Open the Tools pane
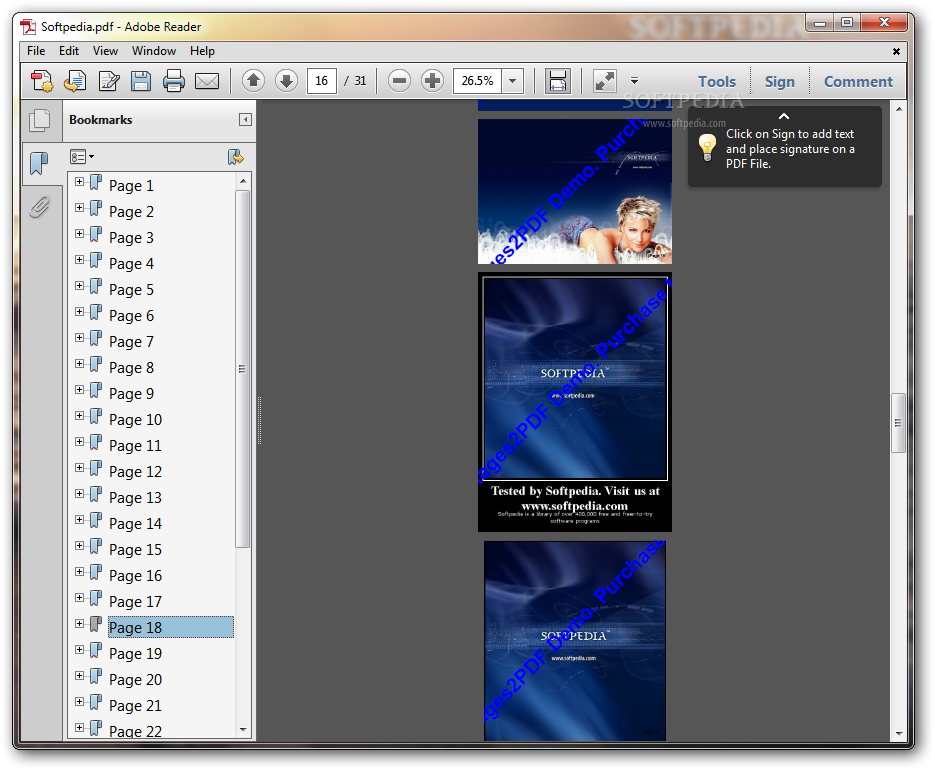The width and height of the screenshot is (935, 770). pos(717,82)
